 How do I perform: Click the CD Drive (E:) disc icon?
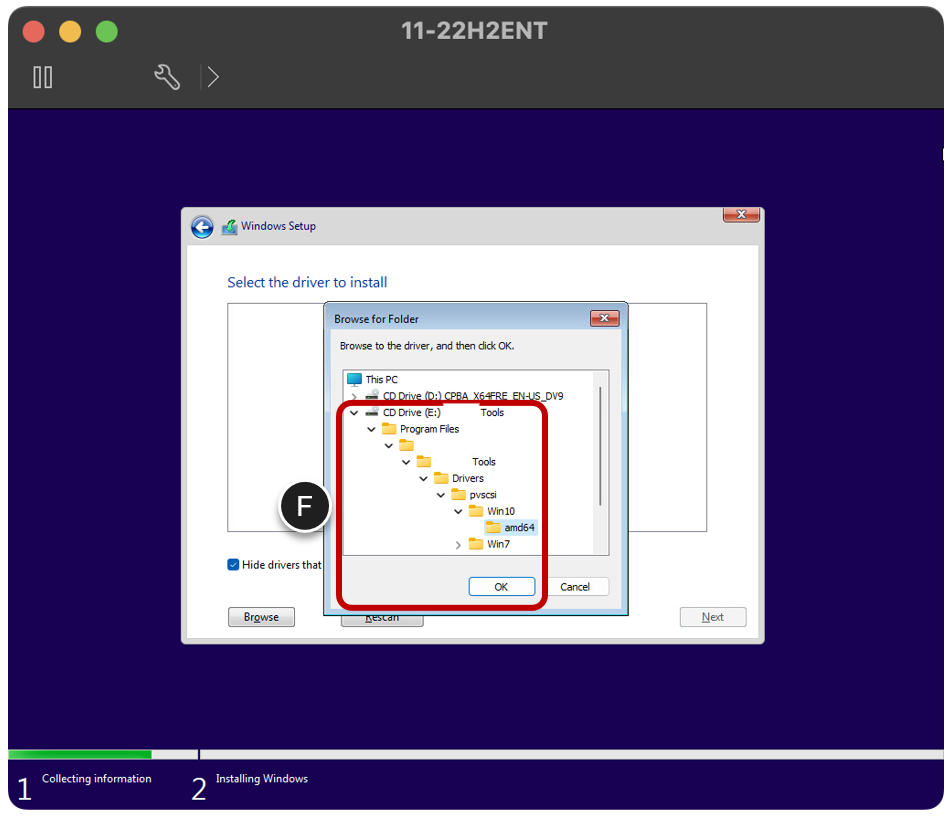click(x=372, y=412)
